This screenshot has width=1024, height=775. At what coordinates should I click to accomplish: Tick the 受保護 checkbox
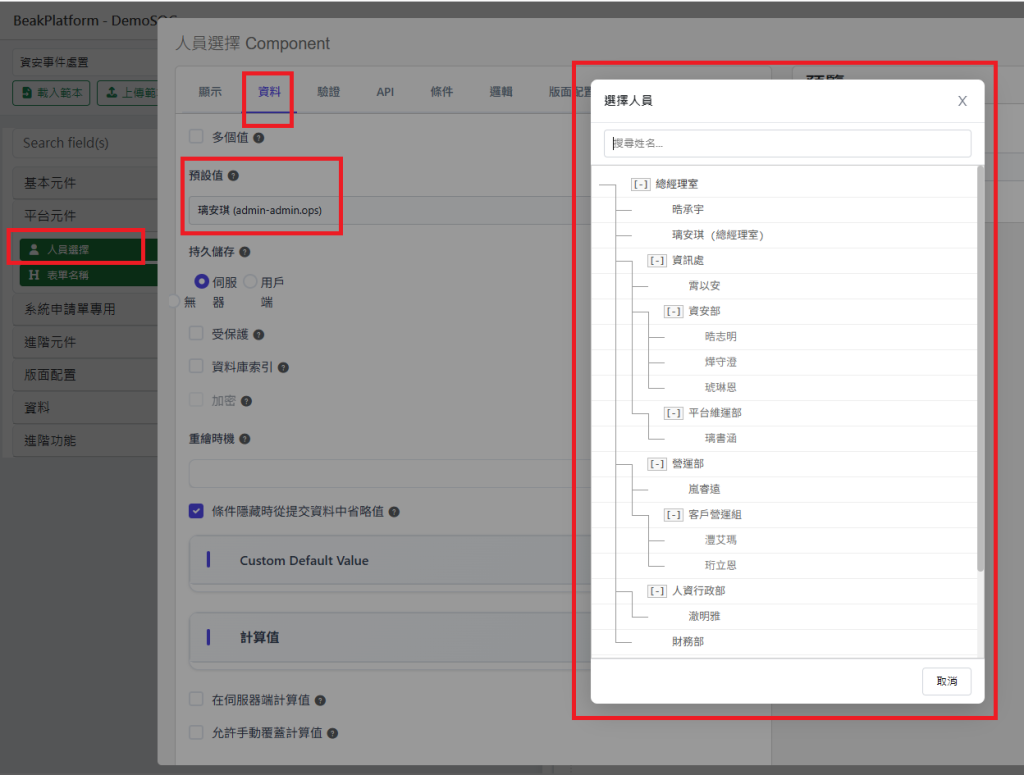[x=196, y=334]
